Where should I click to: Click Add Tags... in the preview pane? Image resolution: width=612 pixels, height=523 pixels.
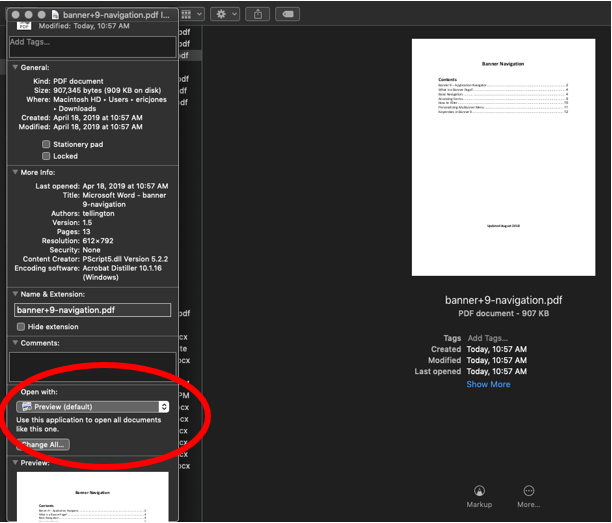[x=488, y=338]
